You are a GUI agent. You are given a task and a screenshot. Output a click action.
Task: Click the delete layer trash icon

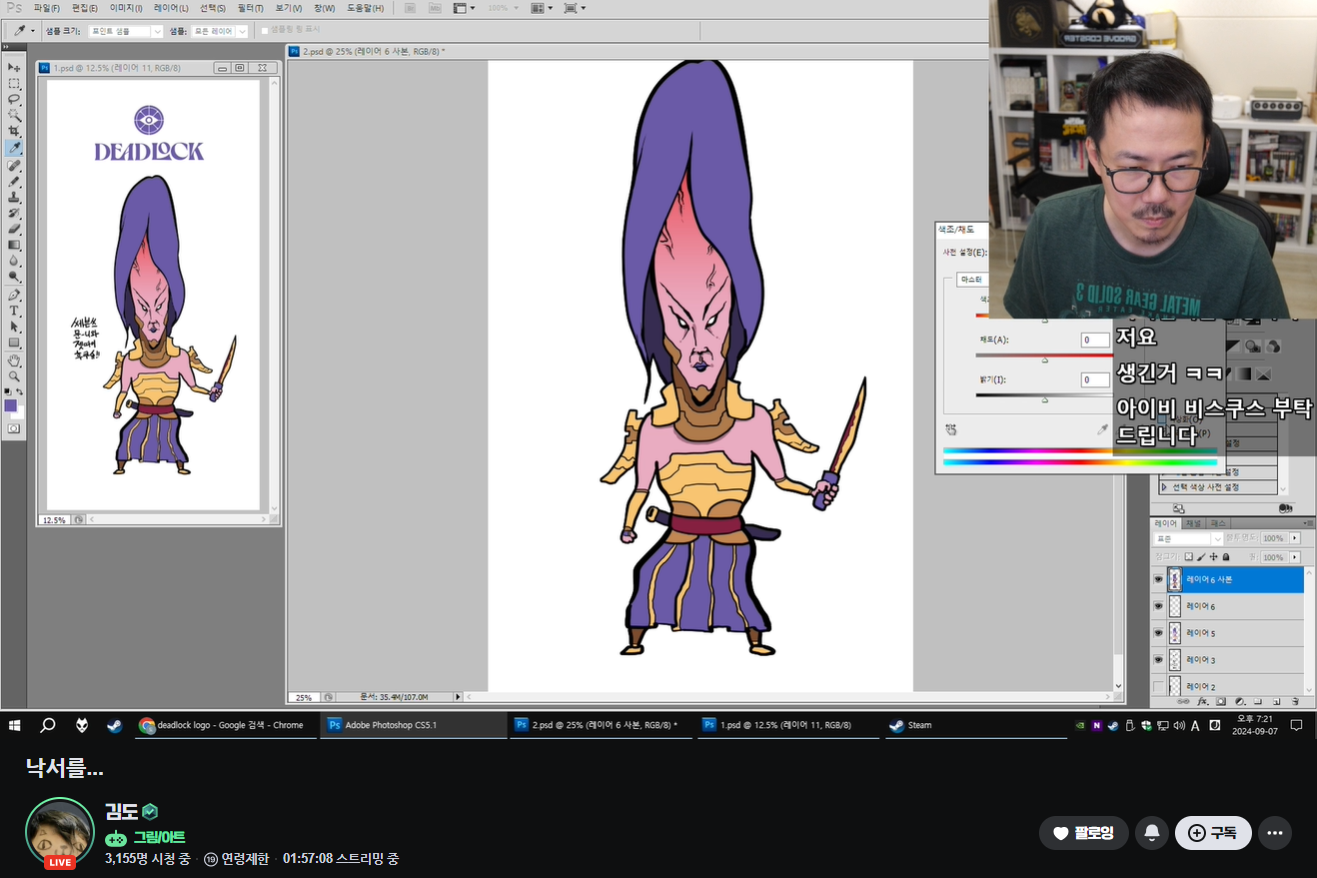[x=1295, y=702]
